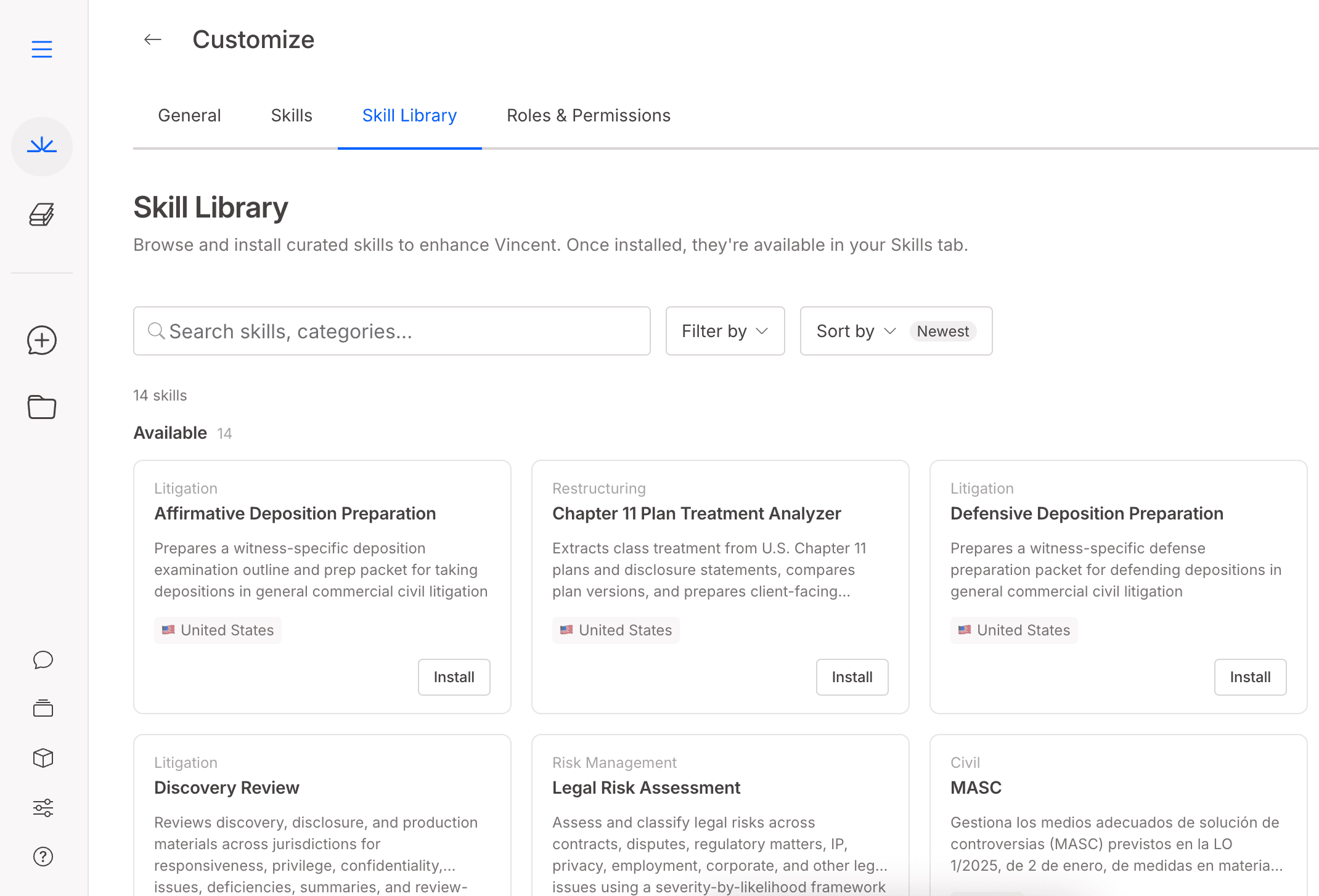Open Affirmative Deposition Preparation card title

[x=295, y=513]
